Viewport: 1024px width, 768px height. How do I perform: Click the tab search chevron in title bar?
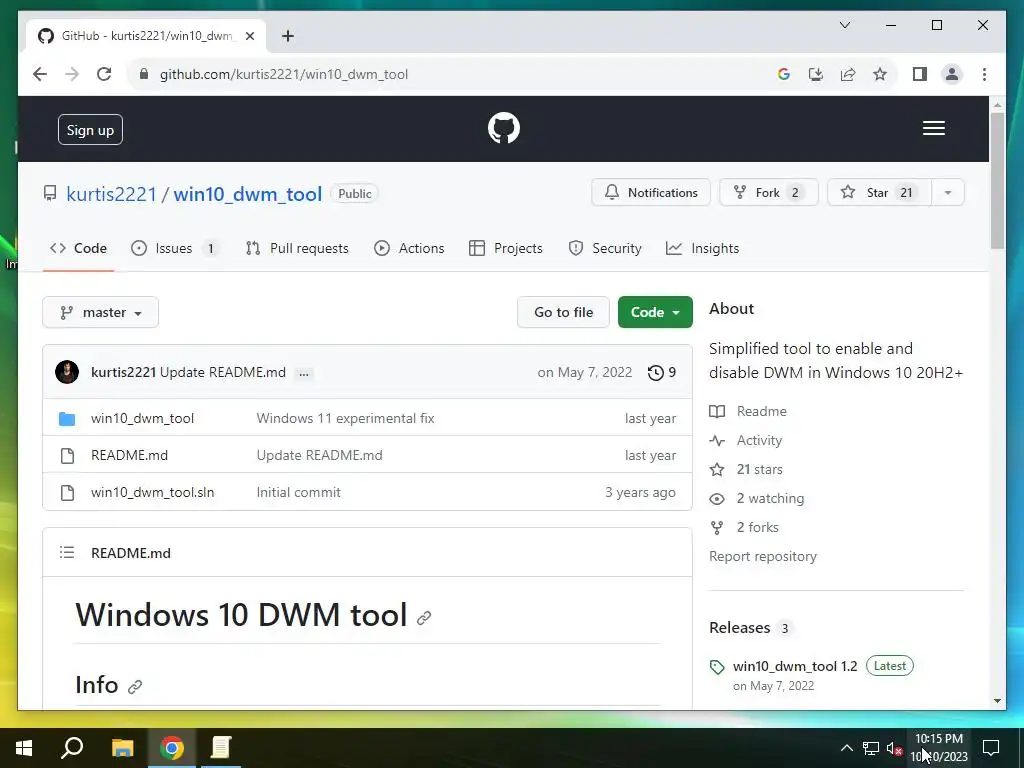(x=844, y=25)
